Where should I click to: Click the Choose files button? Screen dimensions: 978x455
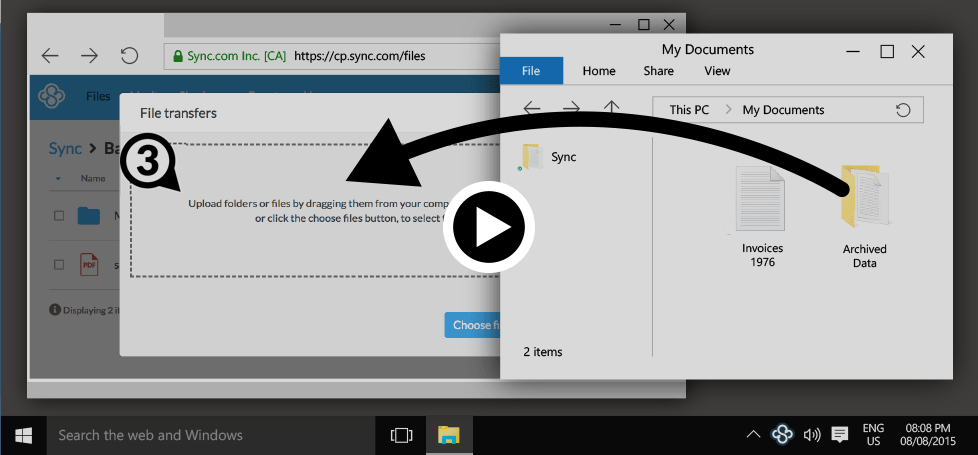472,325
